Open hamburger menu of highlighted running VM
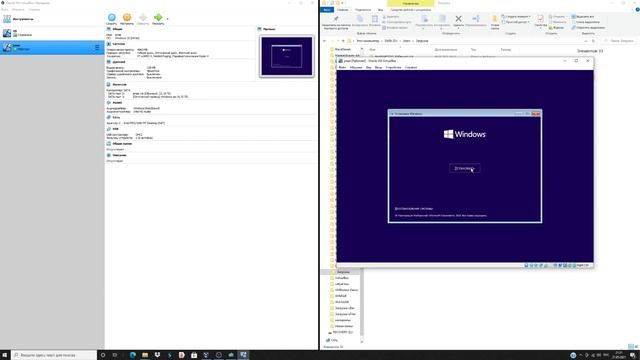The image size is (640, 360). [97, 47]
